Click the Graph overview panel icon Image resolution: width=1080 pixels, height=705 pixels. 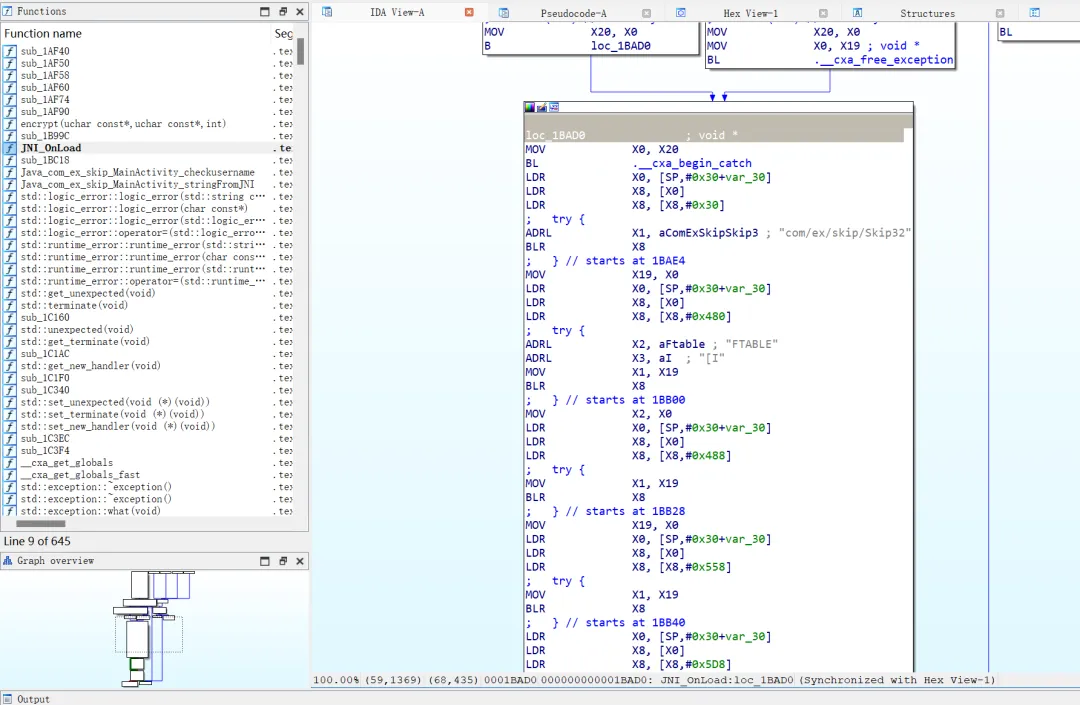[x=7, y=561]
